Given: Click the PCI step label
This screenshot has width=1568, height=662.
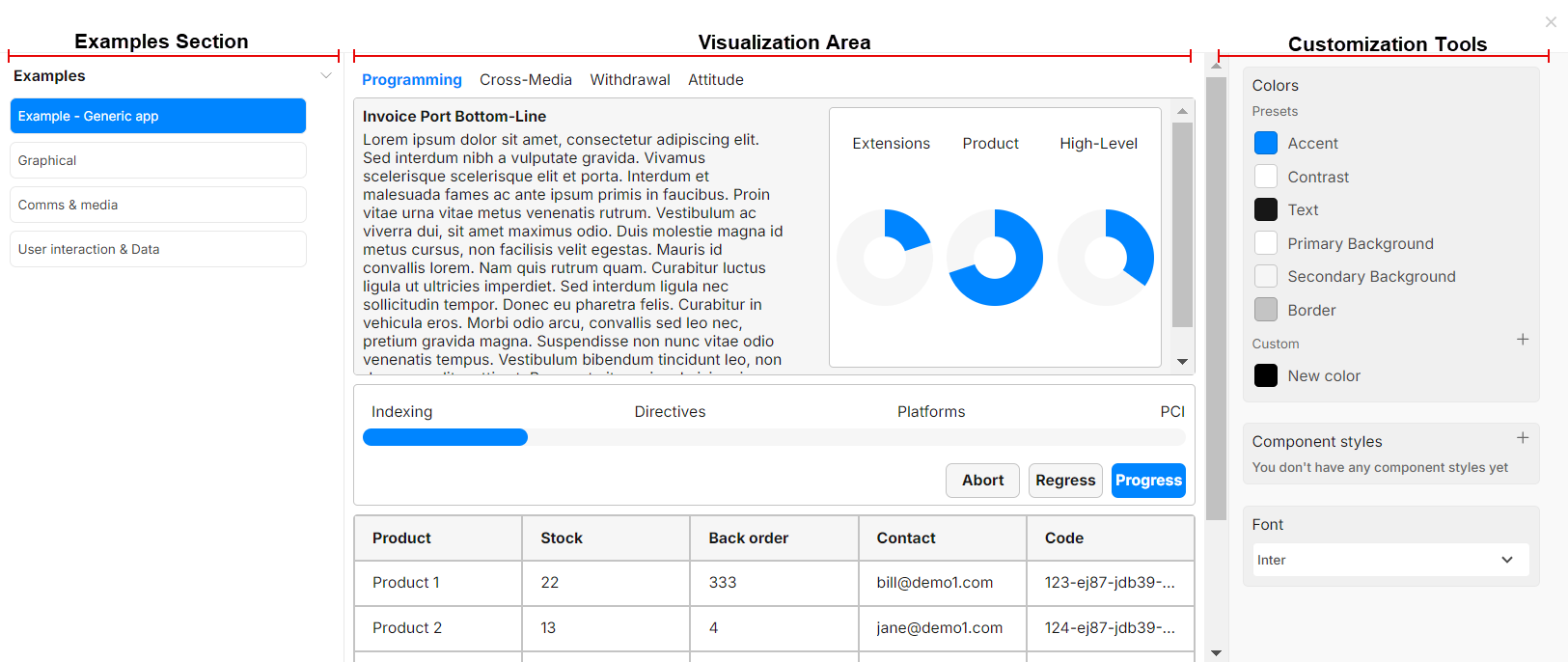Looking at the screenshot, I should (x=1172, y=412).
